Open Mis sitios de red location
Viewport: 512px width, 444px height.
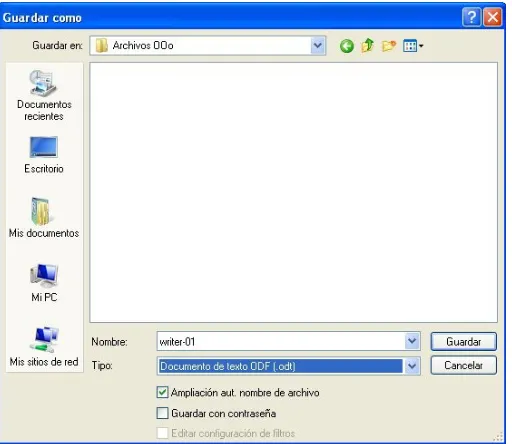pyautogui.click(x=44, y=347)
